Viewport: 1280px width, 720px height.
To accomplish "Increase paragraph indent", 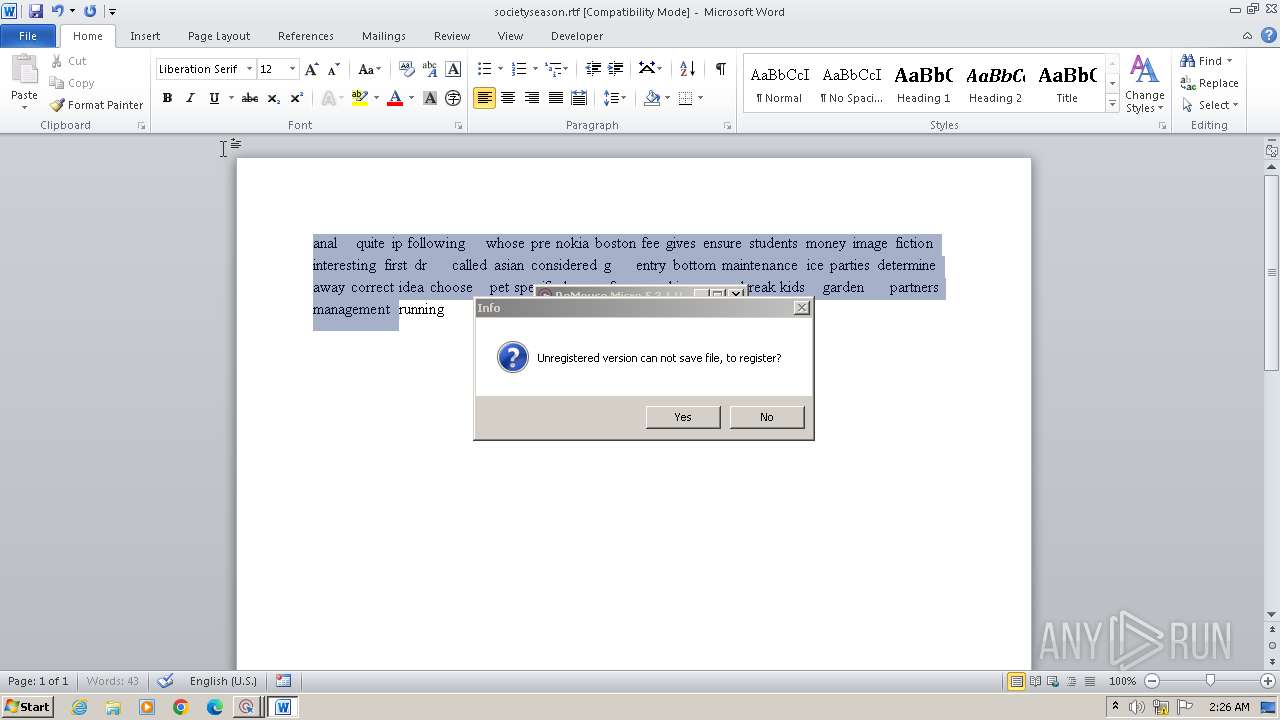I will [616, 69].
